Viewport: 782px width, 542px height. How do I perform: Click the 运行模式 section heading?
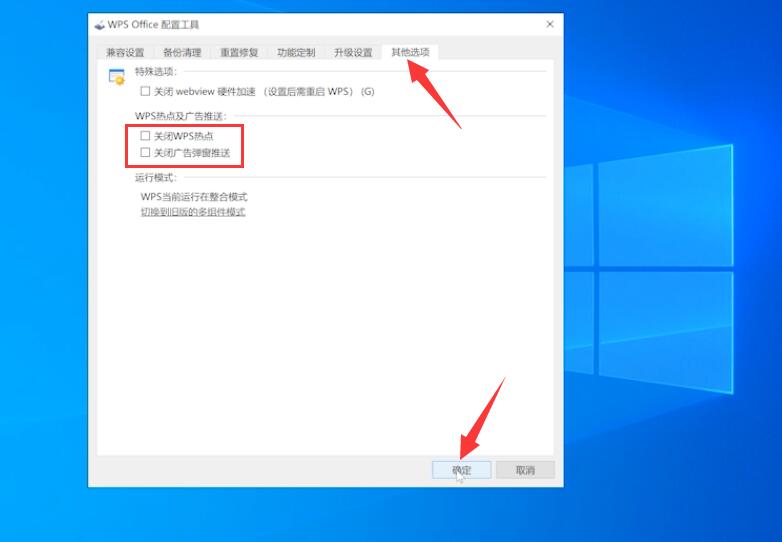click(x=156, y=178)
